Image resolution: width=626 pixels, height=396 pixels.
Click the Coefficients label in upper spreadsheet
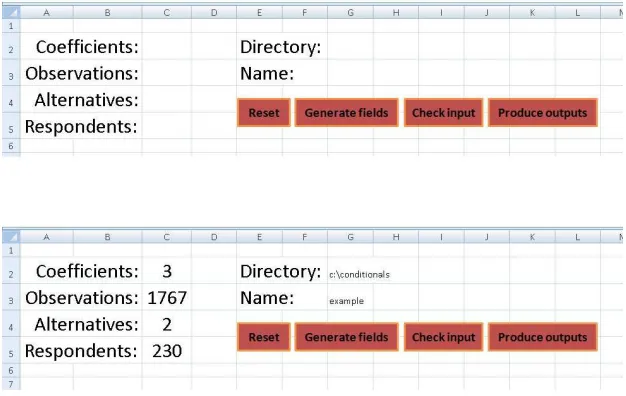click(87, 47)
